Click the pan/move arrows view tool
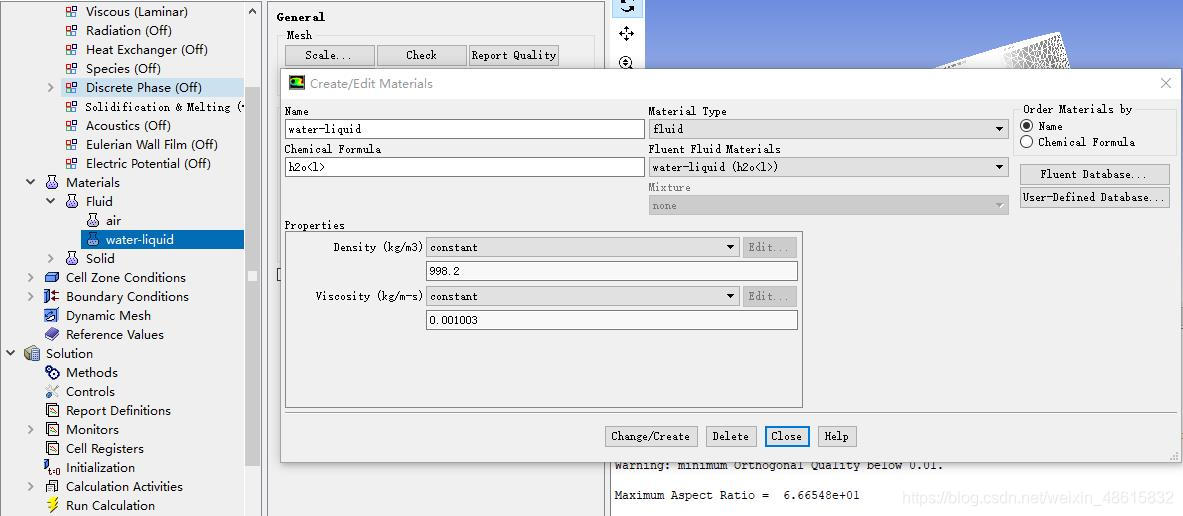 click(x=626, y=34)
